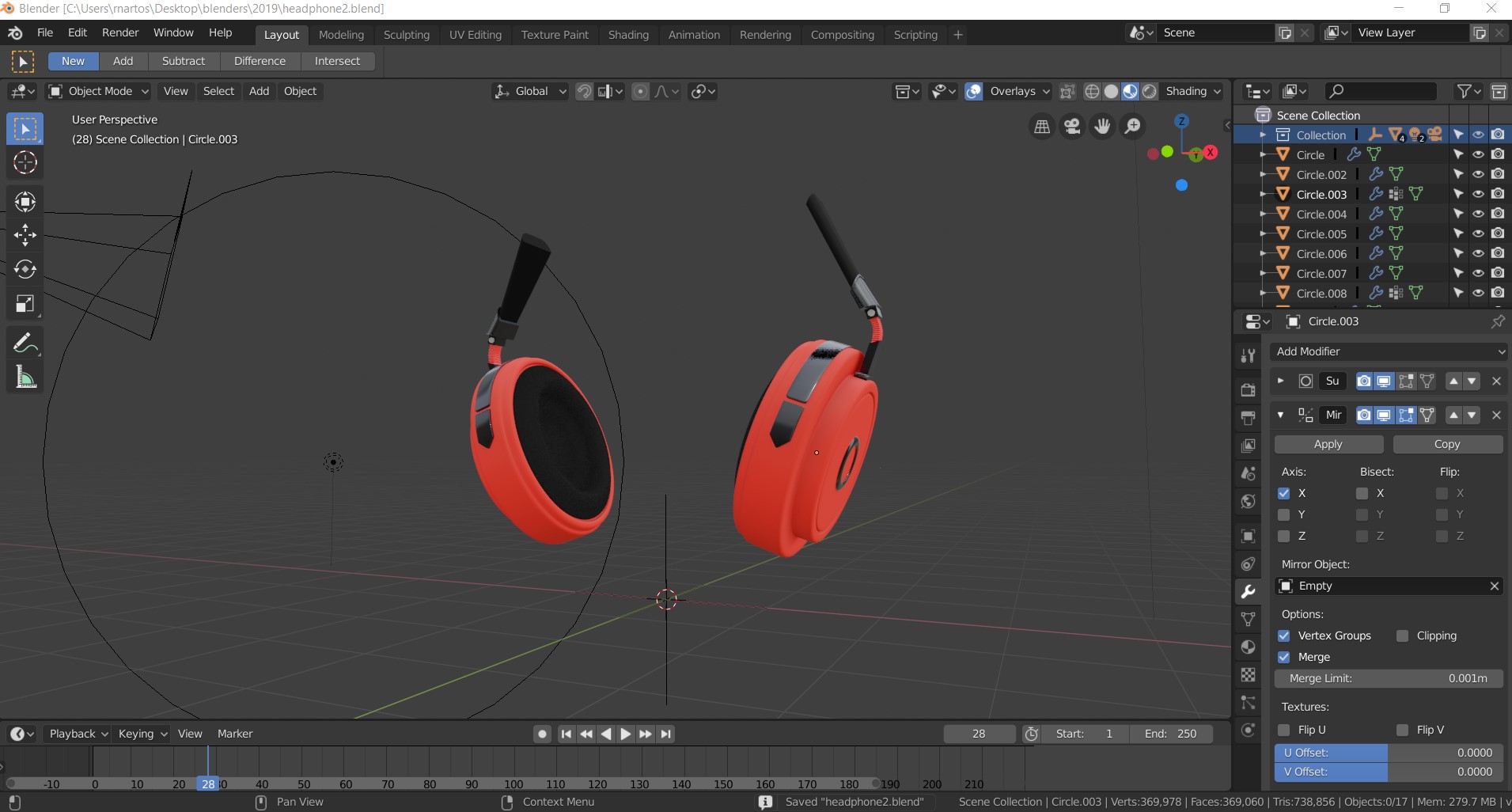Select the Measure ruler tool
Screen dimensions: 1512x812
[x=25, y=378]
